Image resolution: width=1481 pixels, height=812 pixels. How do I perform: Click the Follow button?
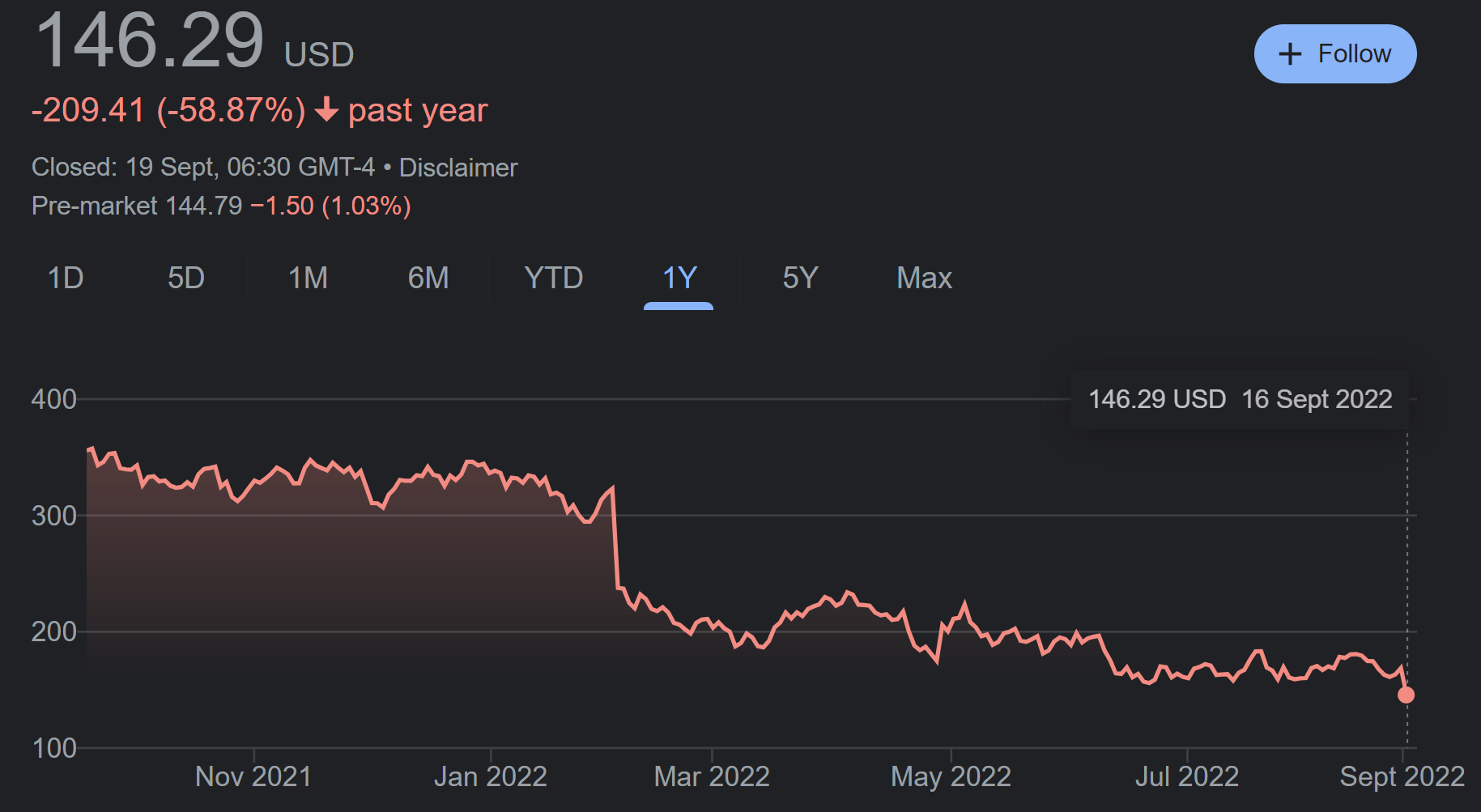point(1334,54)
